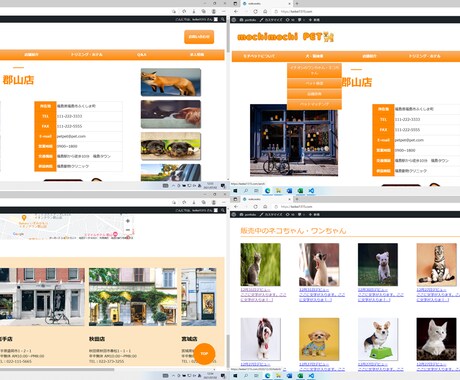This screenshot has width=460, height=380.
Task: Click the mochimochi PET logo in the top-right page
Action: coord(285,37)
